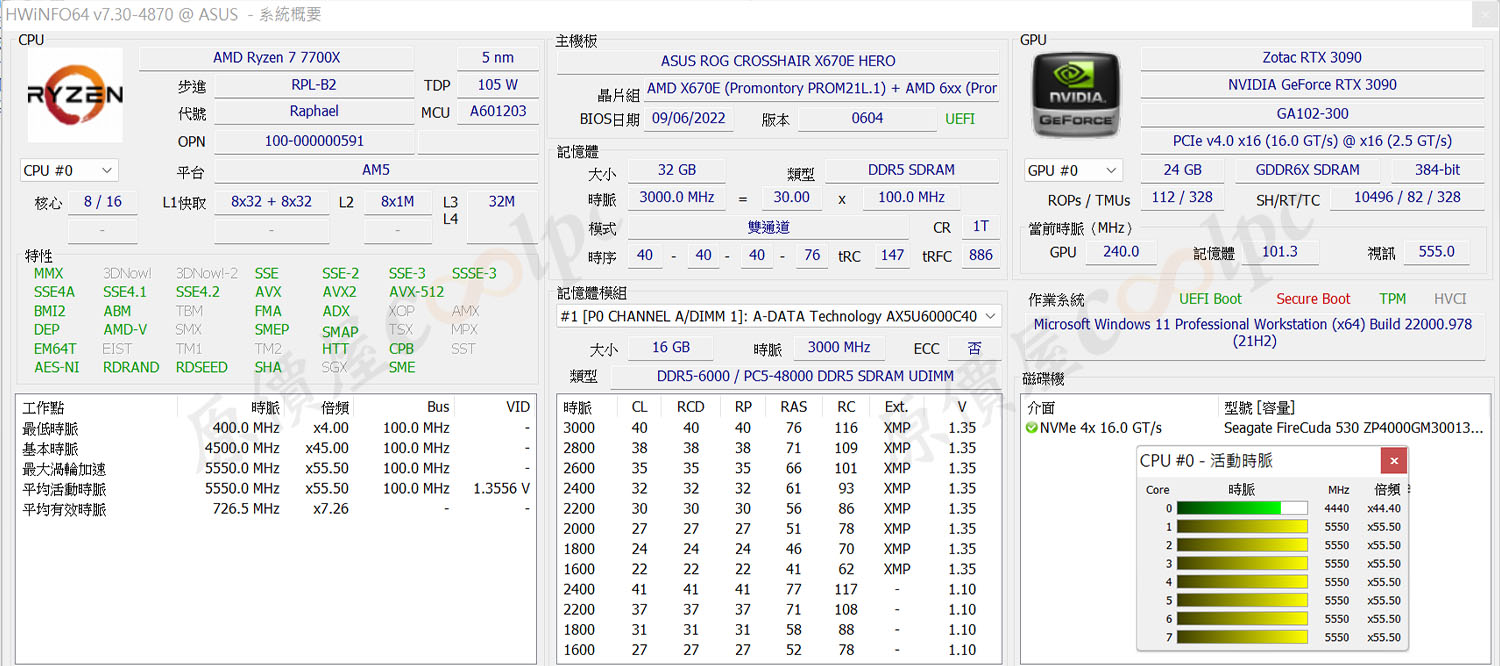Click the GPU clock value 240.0

click(x=1121, y=252)
